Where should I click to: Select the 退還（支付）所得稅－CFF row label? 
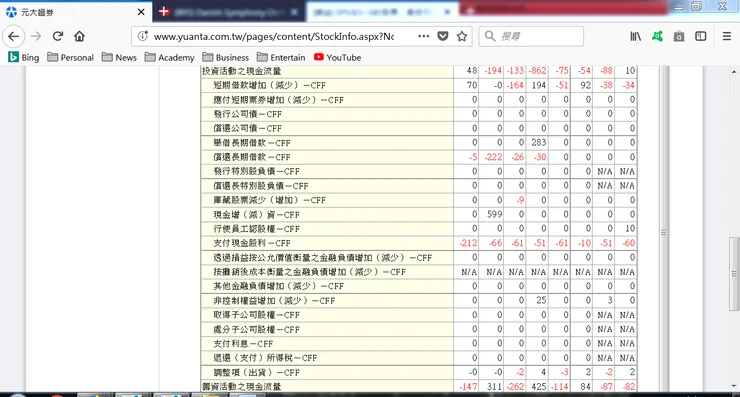(265, 357)
